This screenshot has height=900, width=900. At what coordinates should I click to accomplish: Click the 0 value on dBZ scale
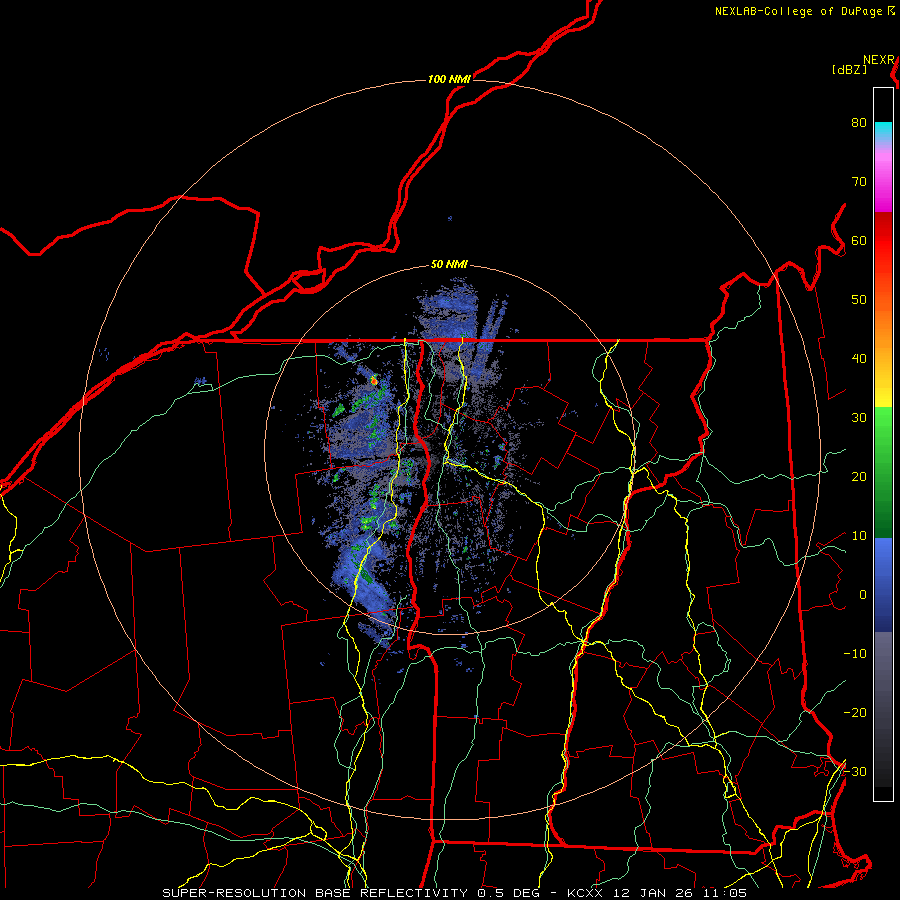(x=863, y=595)
